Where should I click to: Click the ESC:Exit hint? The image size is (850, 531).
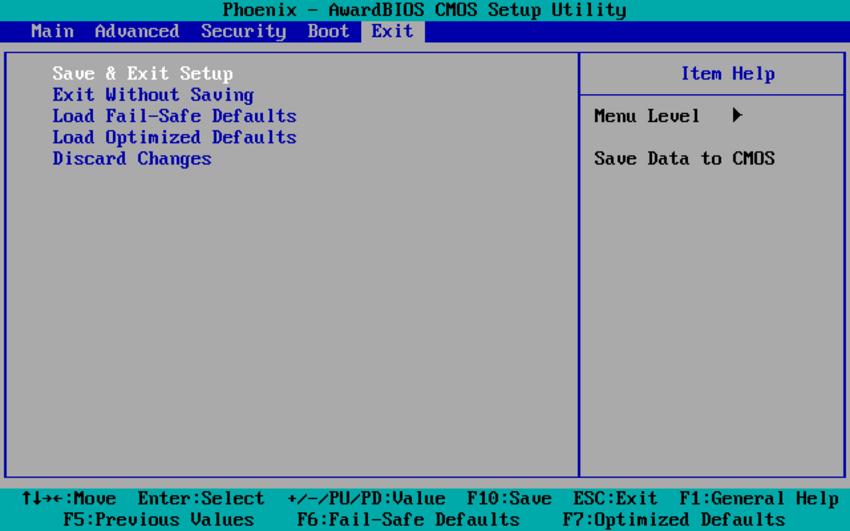(x=615, y=498)
